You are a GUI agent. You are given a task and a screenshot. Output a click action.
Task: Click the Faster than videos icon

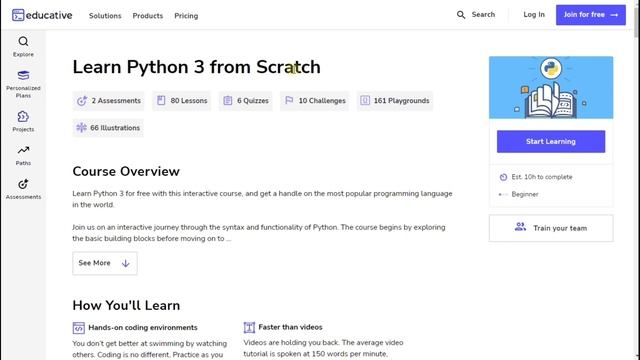point(249,327)
